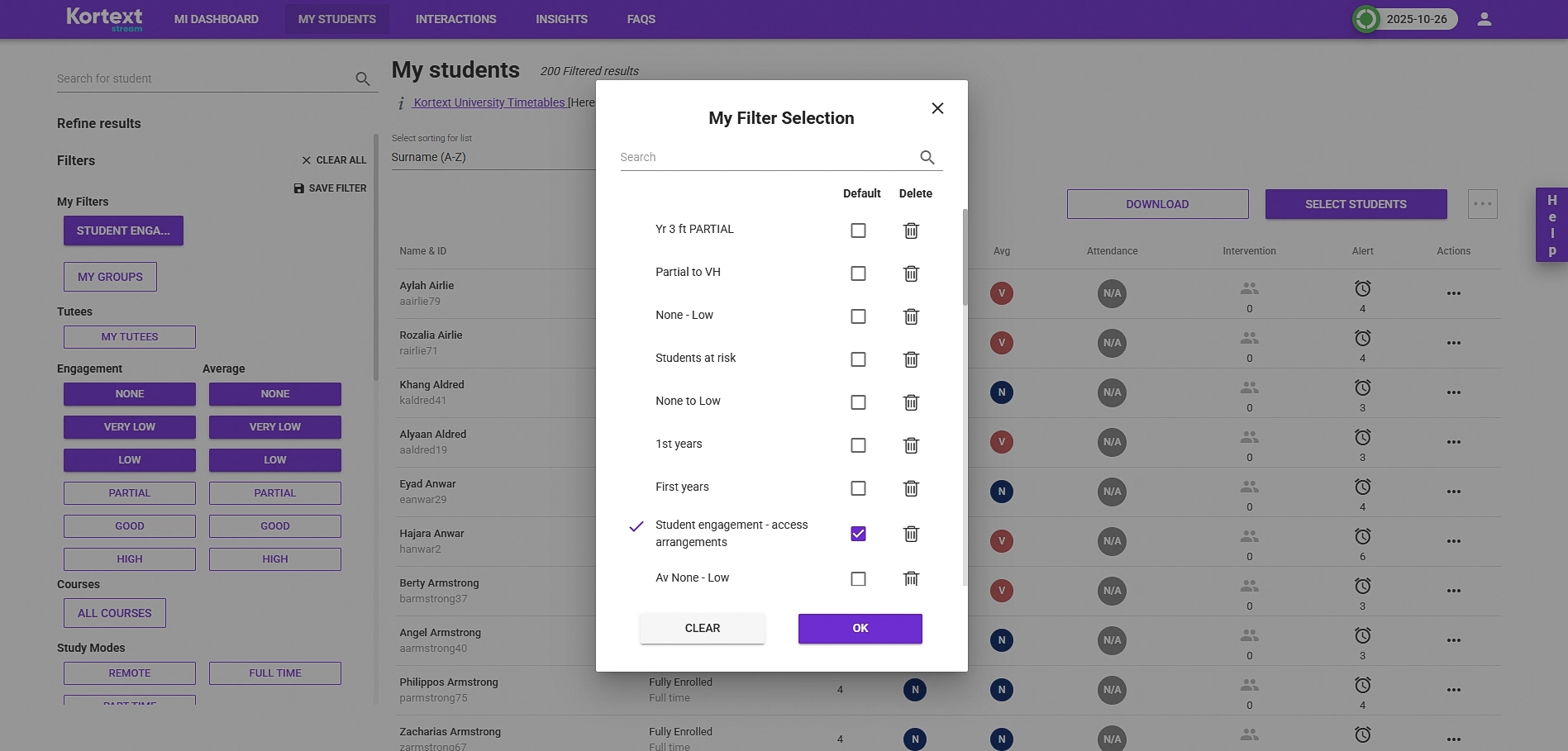Viewport: 1568px width, 751px height.
Task: Delete the '1st years' saved filter
Action: click(x=911, y=444)
